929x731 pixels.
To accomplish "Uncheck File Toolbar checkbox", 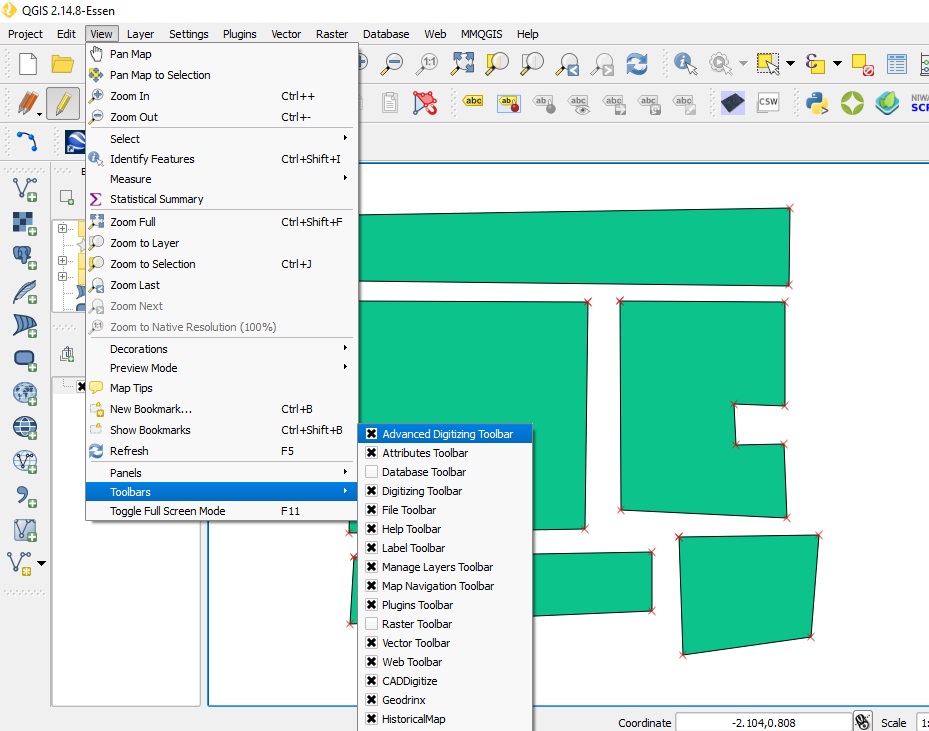I will pos(371,509).
